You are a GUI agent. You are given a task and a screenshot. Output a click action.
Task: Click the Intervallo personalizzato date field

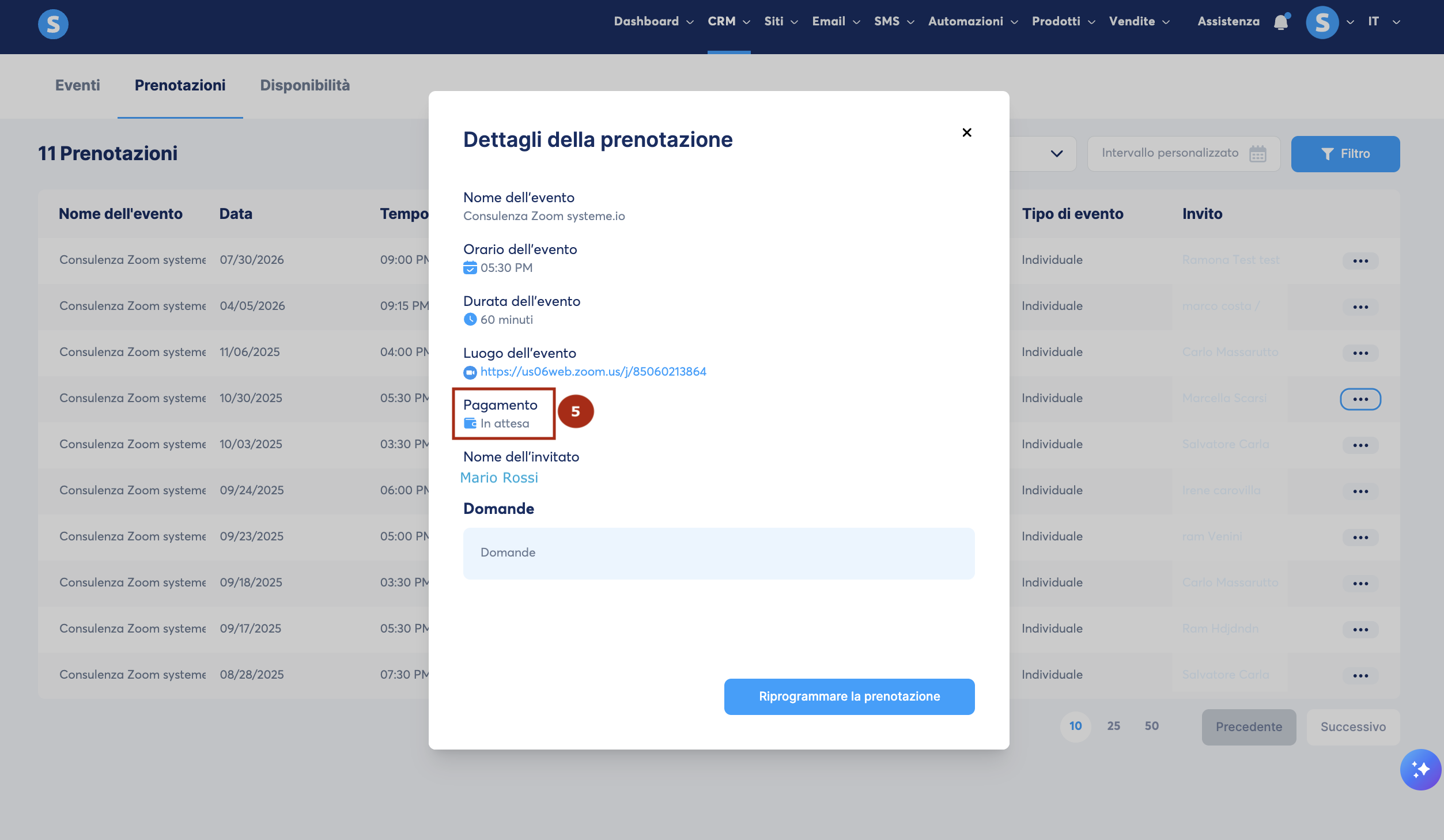tap(1184, 154)
